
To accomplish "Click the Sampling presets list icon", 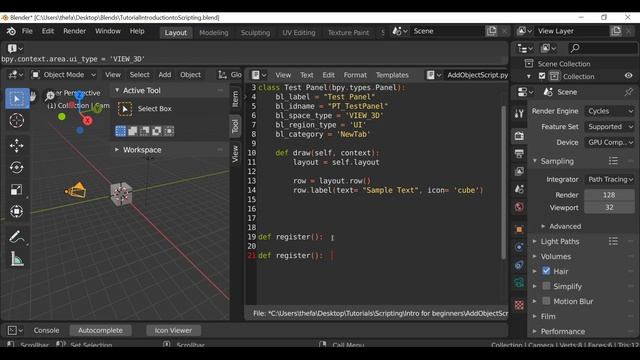I will [613, 161].
